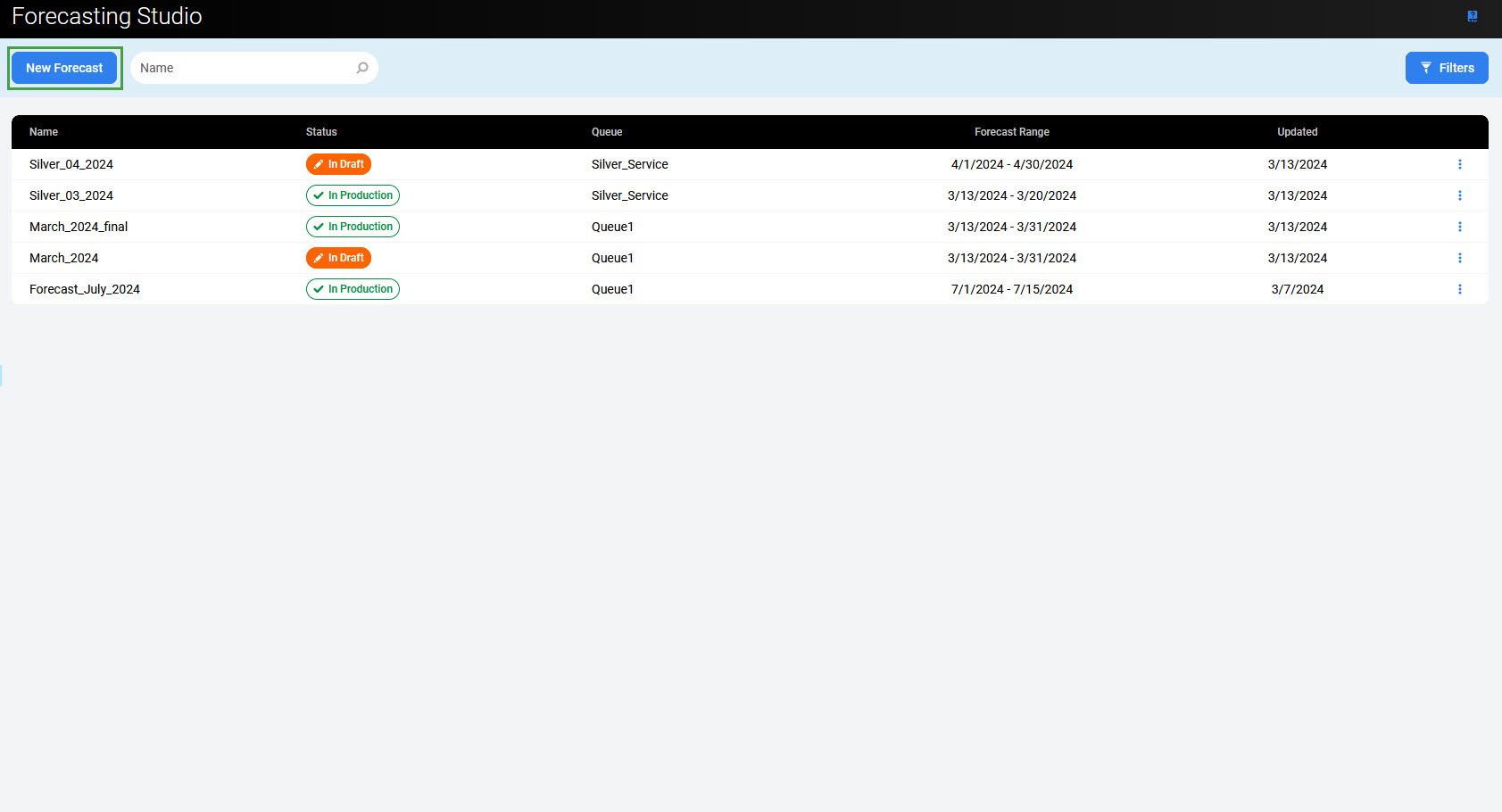Open the three-dot menu for March_2024_final
This screenshot has height=812, width=1502.
pyautogui.click(x=1460, y=227)
